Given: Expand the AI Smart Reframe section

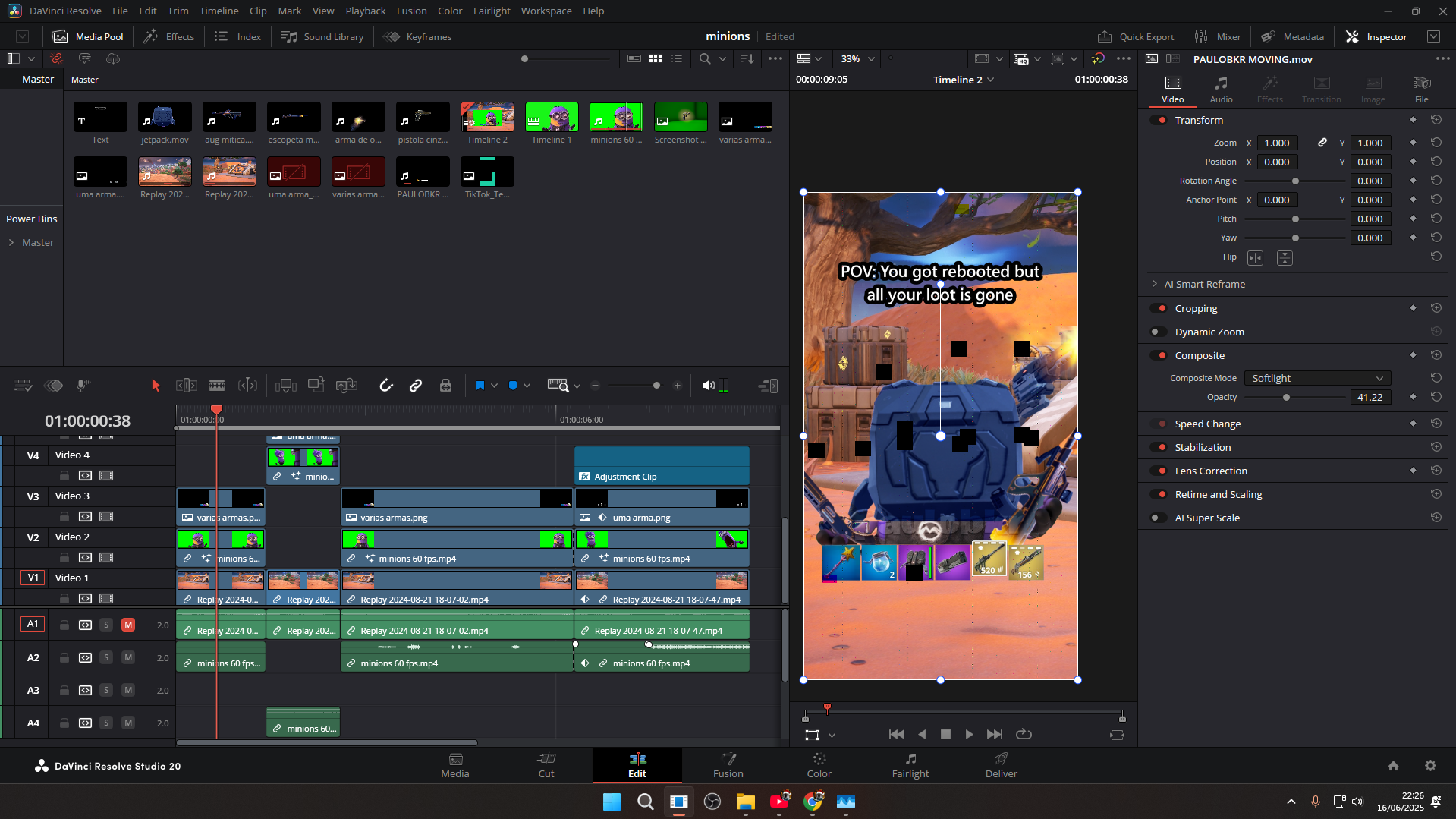Looking at the screenshot, I should pos(1155,284).
